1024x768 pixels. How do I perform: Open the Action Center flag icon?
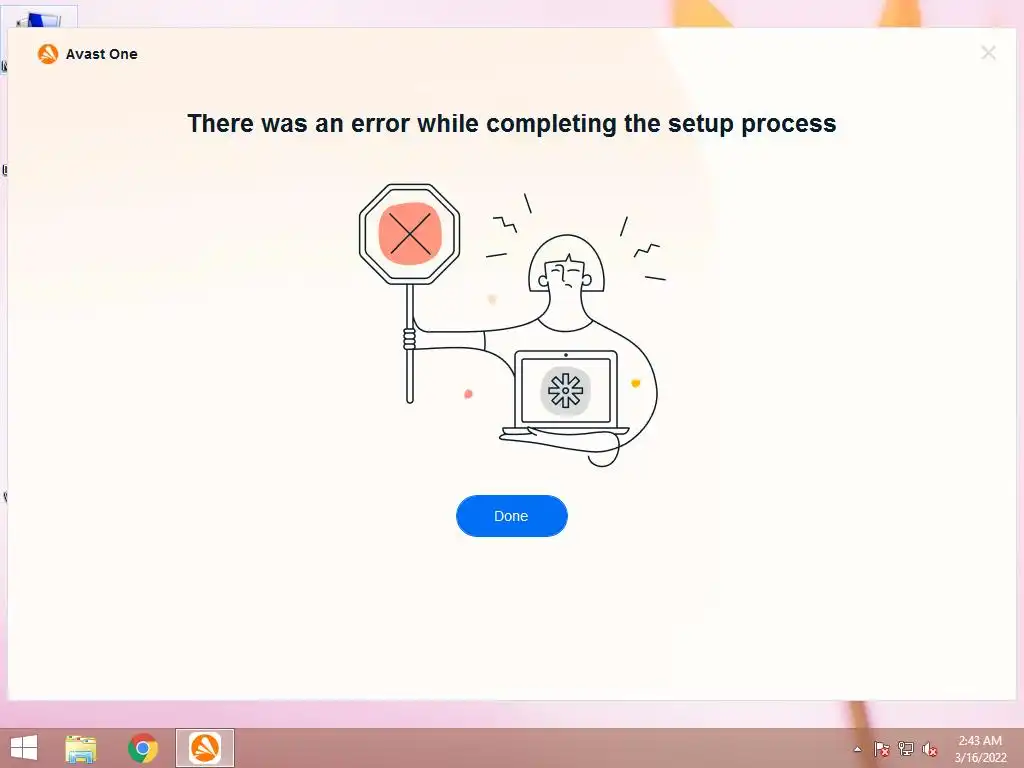click(881, 749)
